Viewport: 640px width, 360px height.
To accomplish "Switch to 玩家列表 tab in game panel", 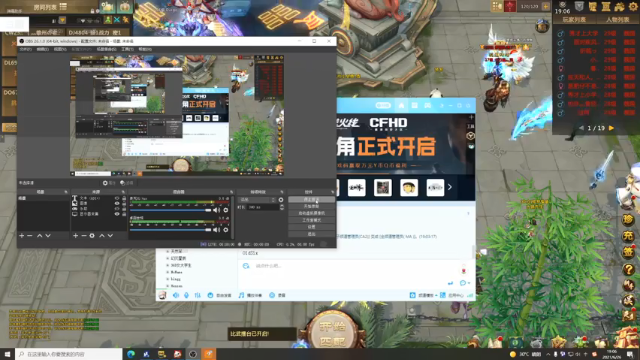I will pyautogui.click(x=574, y=20).
